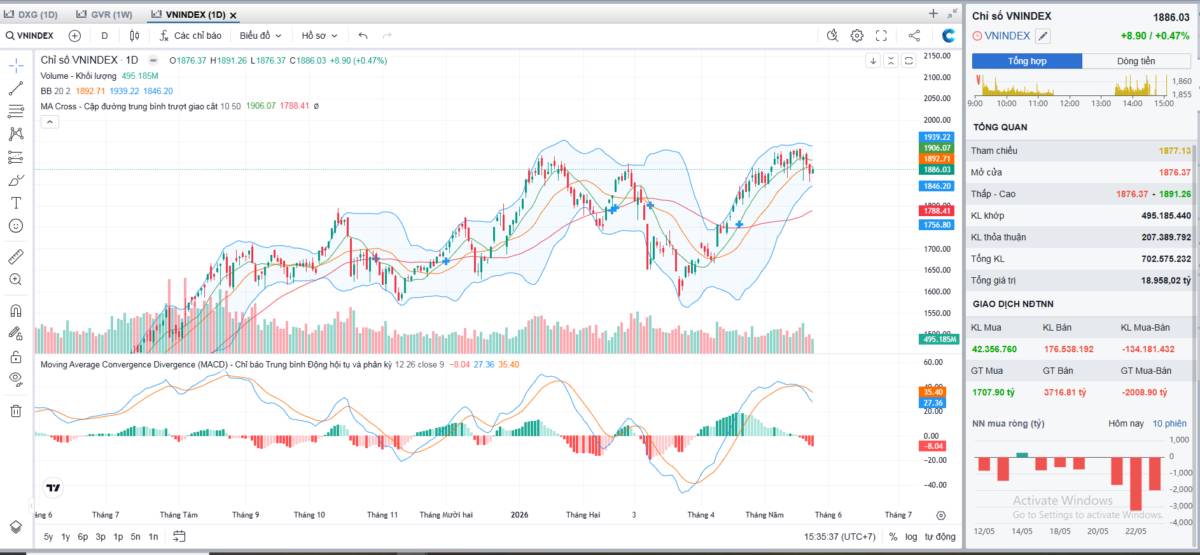Click the MA Cross indicator legend
The image size is (1200, 555).
click(129, 105)
